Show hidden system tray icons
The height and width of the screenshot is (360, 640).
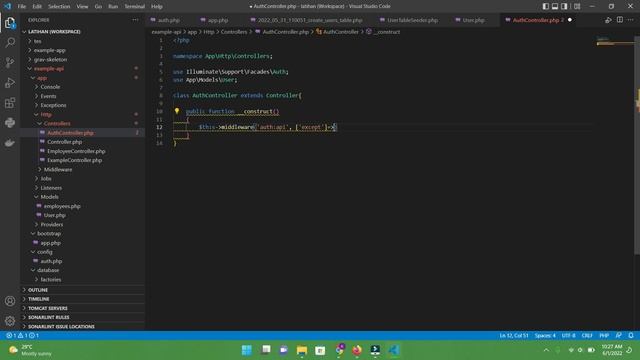(x=546, y=350)
